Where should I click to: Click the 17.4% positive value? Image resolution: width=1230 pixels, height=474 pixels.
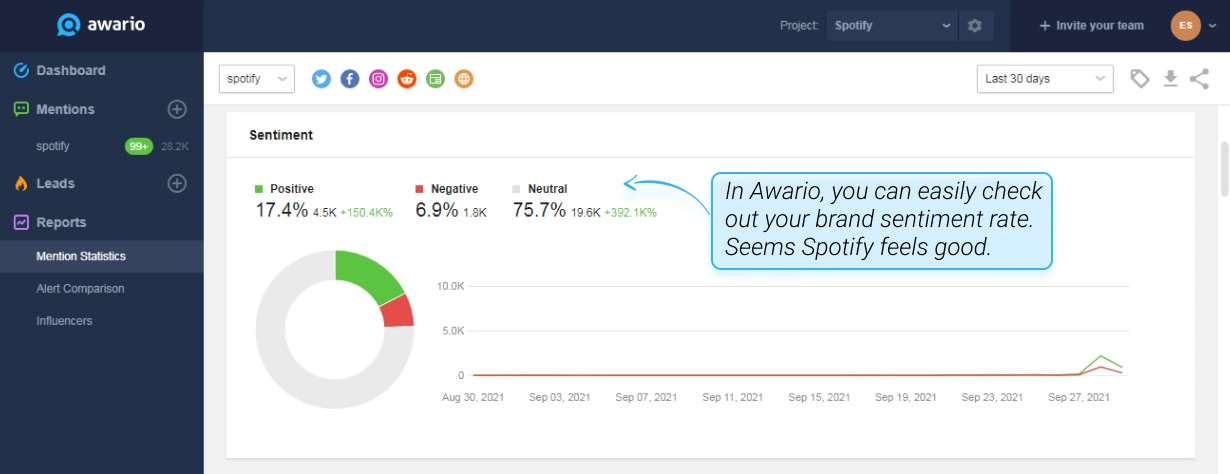click(x=282, y=210)
